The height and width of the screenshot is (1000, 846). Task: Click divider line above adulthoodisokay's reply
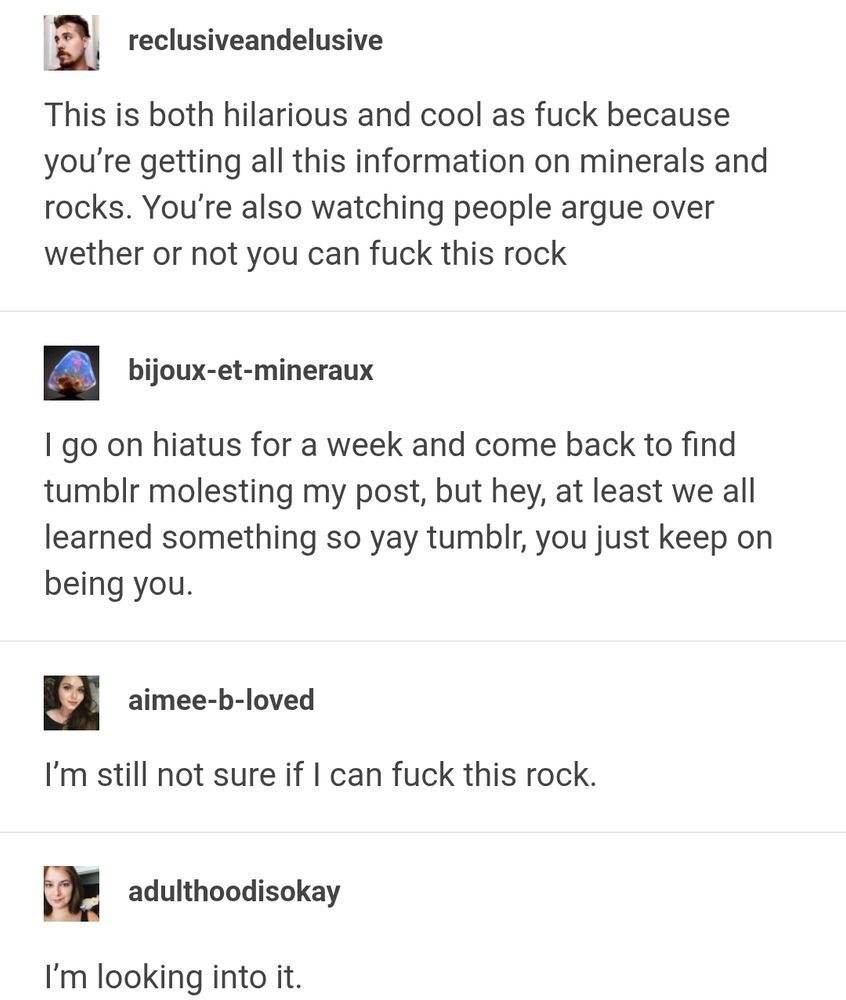pos(423,832)
